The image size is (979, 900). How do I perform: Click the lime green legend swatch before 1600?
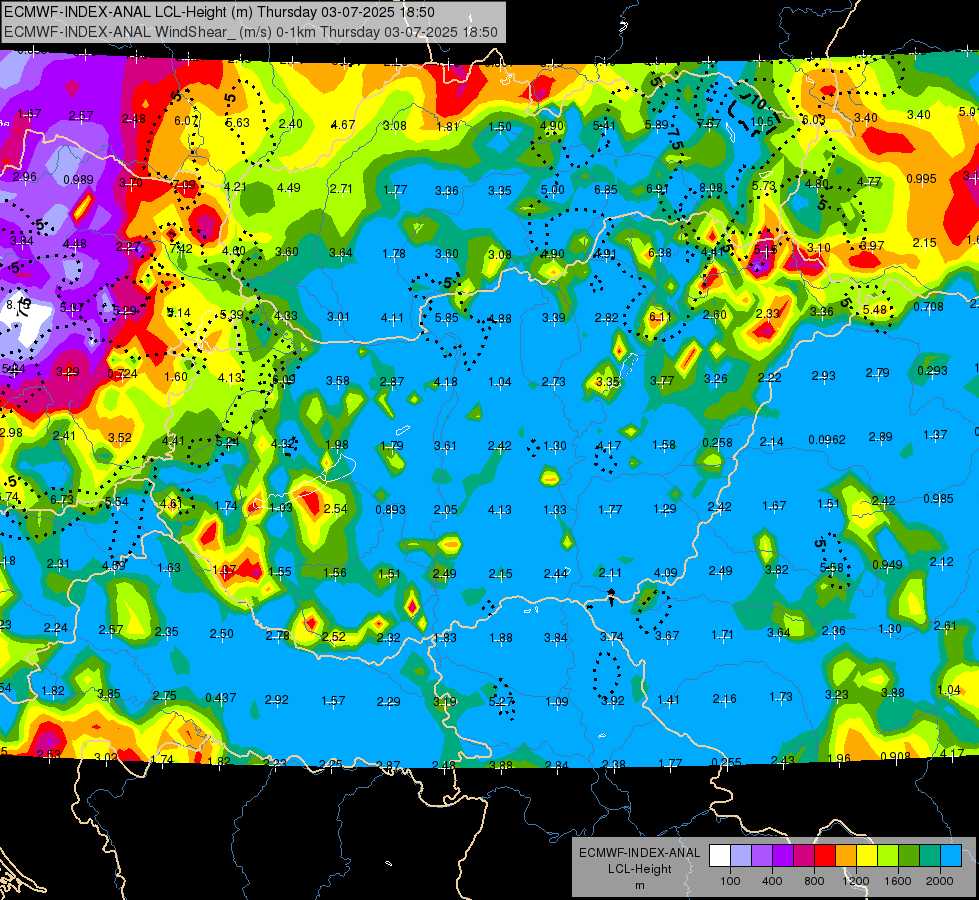click(x=888, y=855)
